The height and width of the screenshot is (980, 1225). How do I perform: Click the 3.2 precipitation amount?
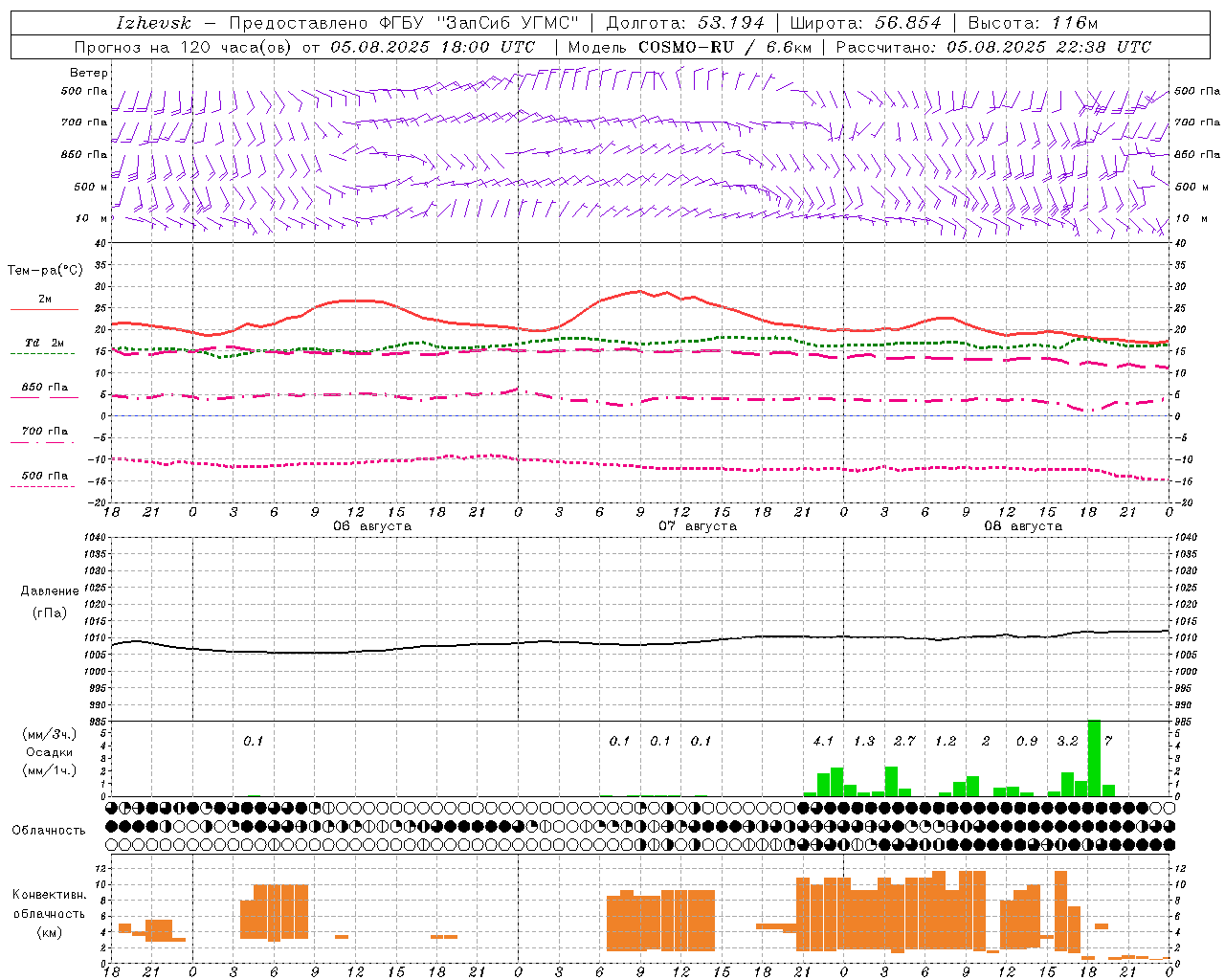pos(1067,741)
